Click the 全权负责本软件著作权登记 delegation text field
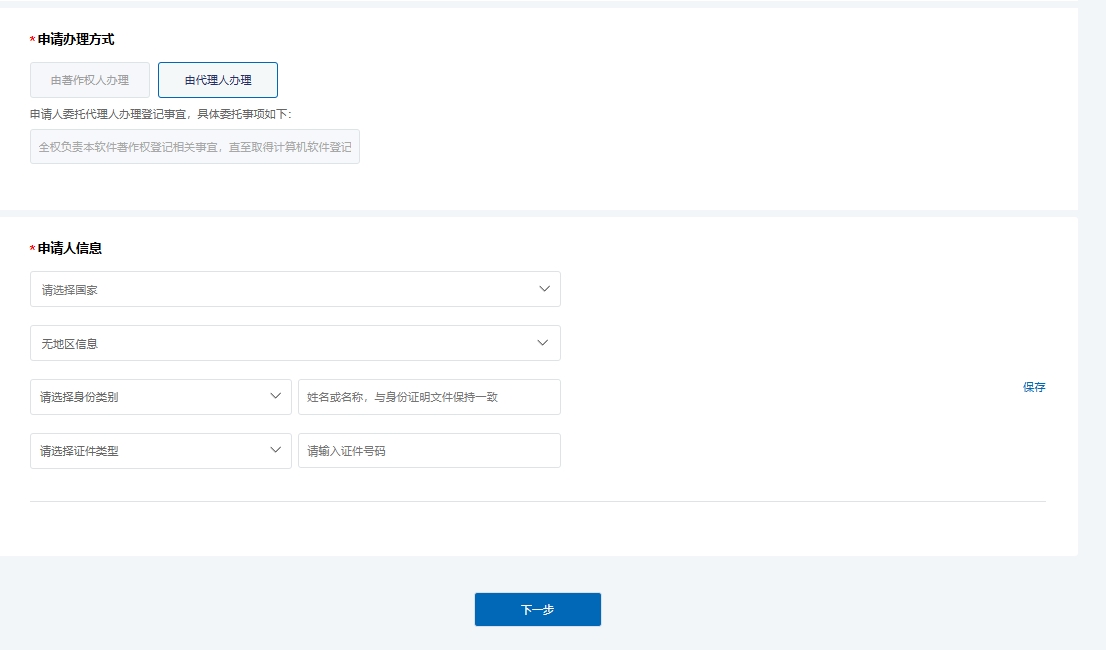The width and height of the screenshot is (1106, 650). click(195, 147)
